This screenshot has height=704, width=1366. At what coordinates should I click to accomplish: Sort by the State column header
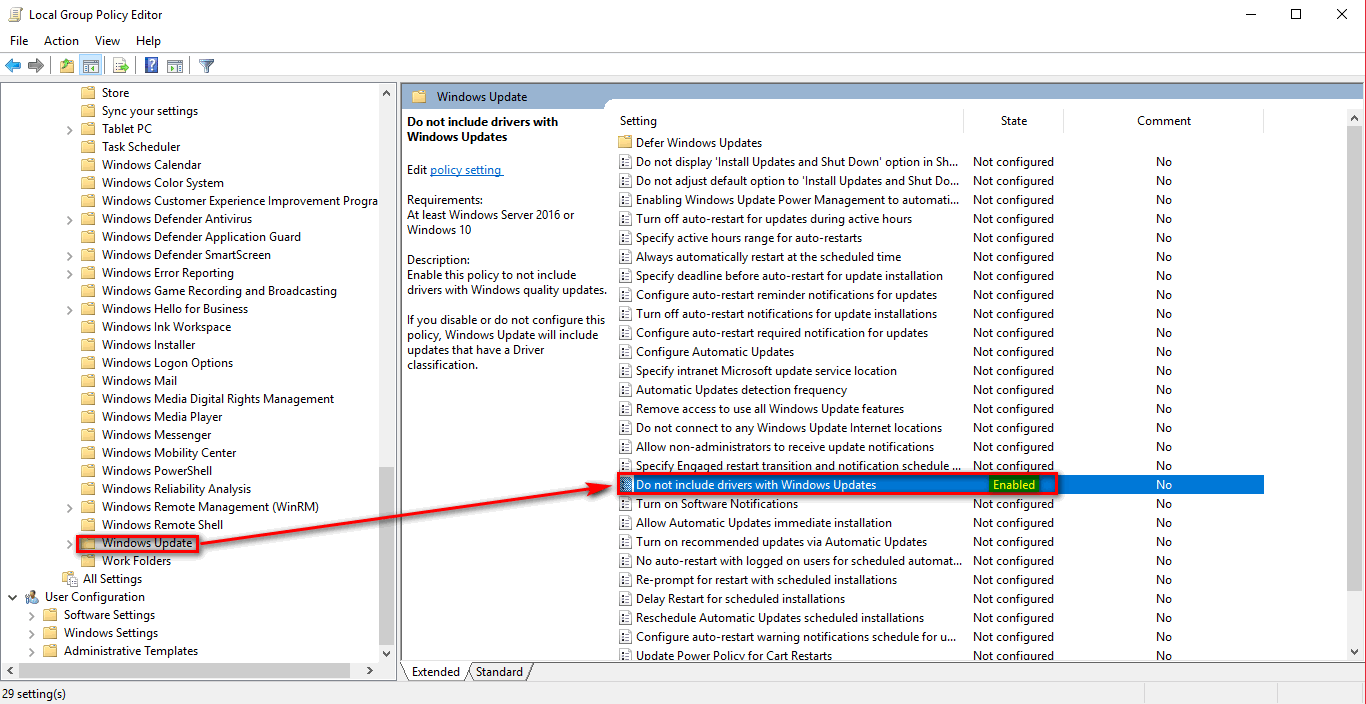(x=1014, y=121)
